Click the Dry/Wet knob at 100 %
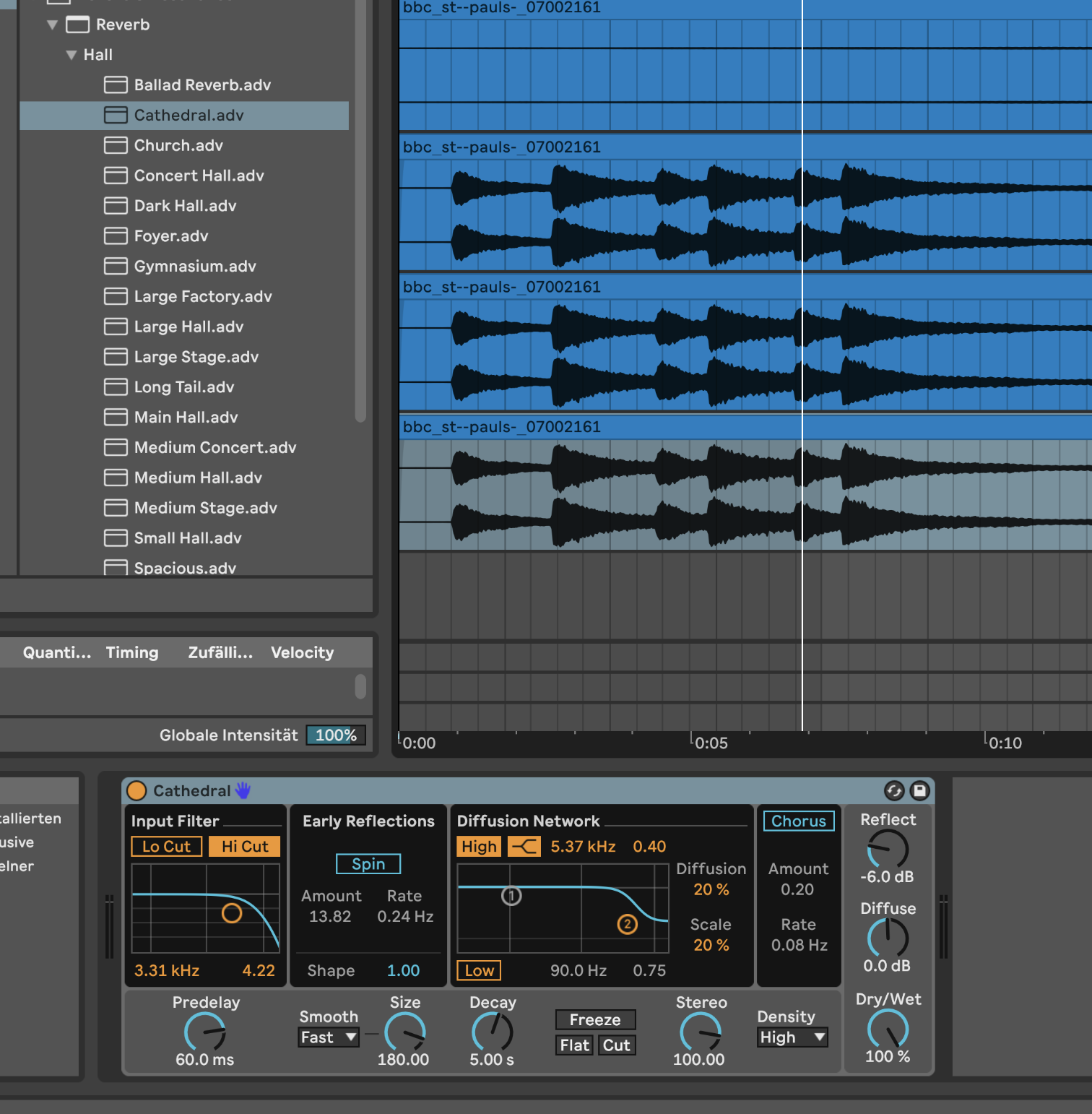1092x1114 pixels. click(x=888, y=1029)
